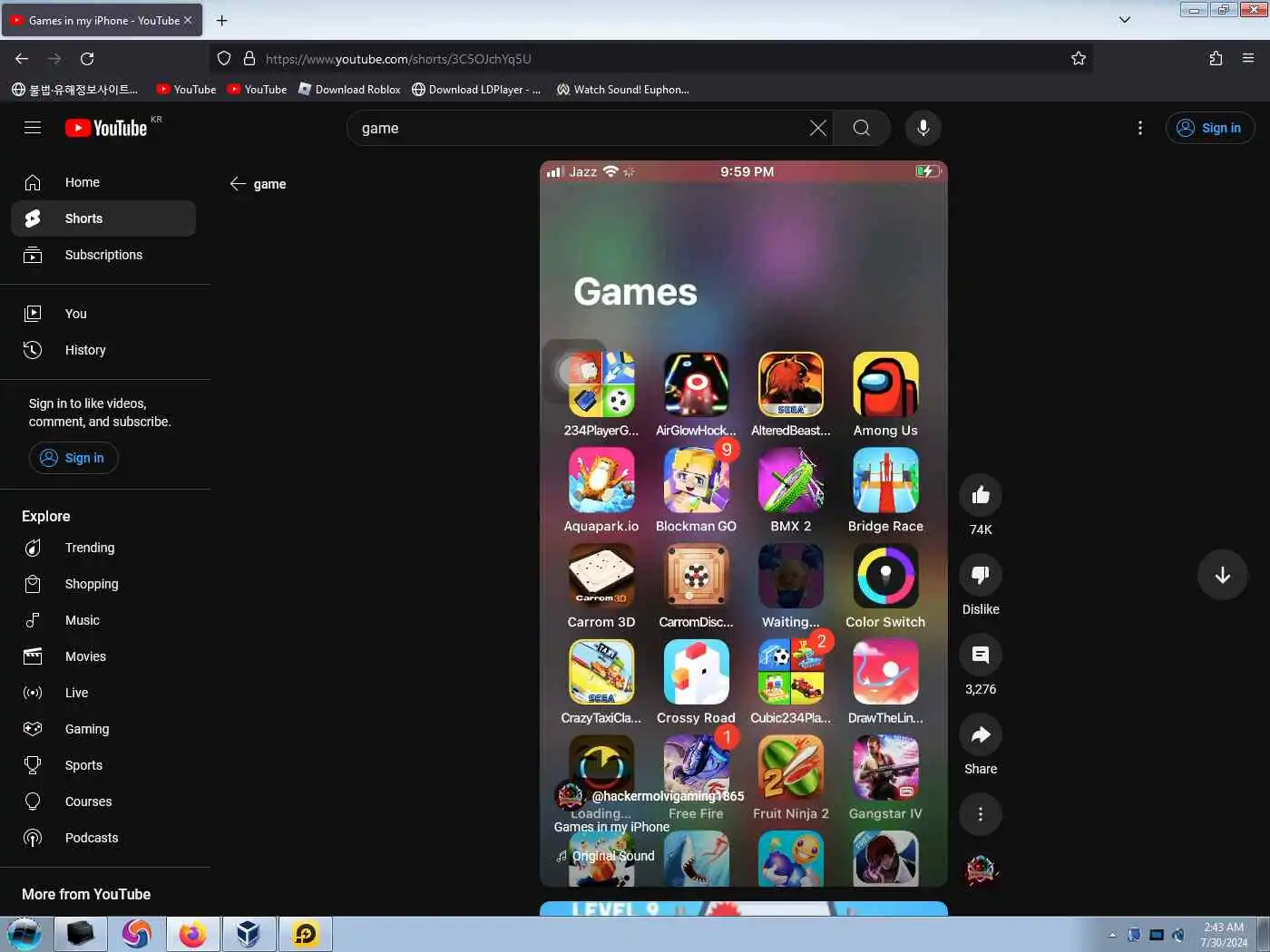Open Movies under Explore
1270x952 pixels.
(103, 656)
